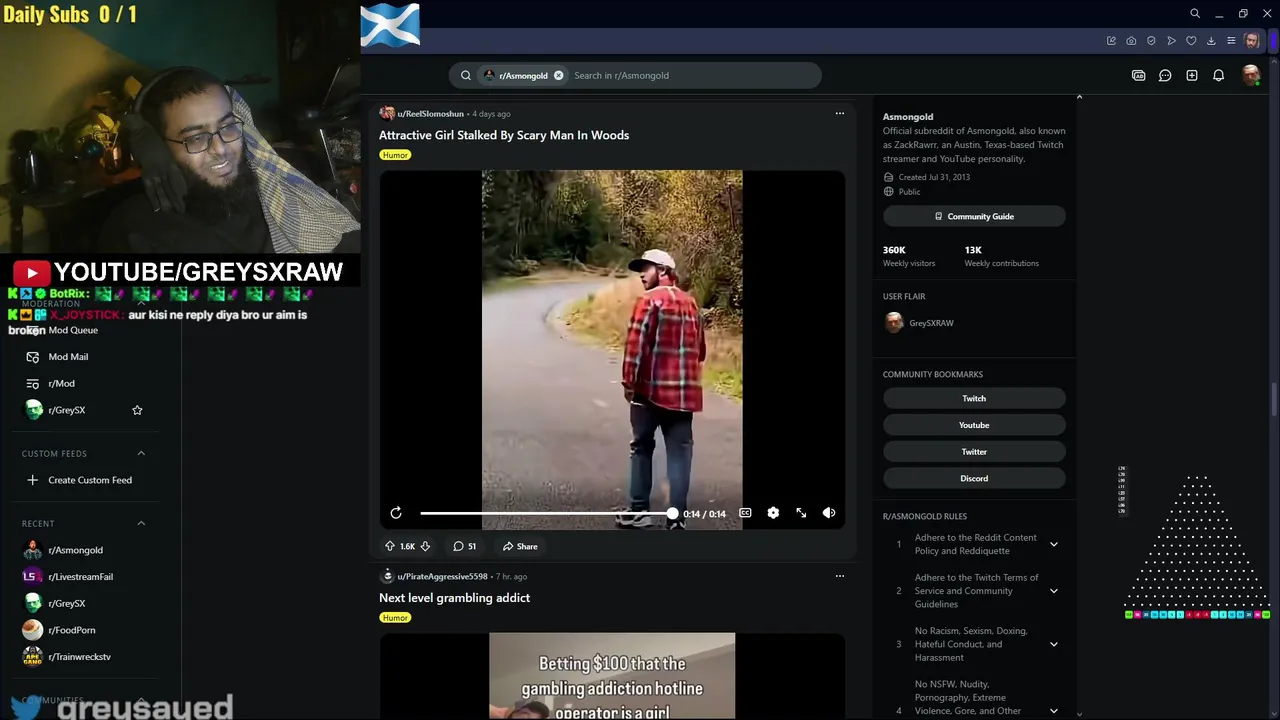This screenshot has width=1280, height=720.
Task: Upvote the Attractive Girl Stalked post
Action: coord(390,546)
